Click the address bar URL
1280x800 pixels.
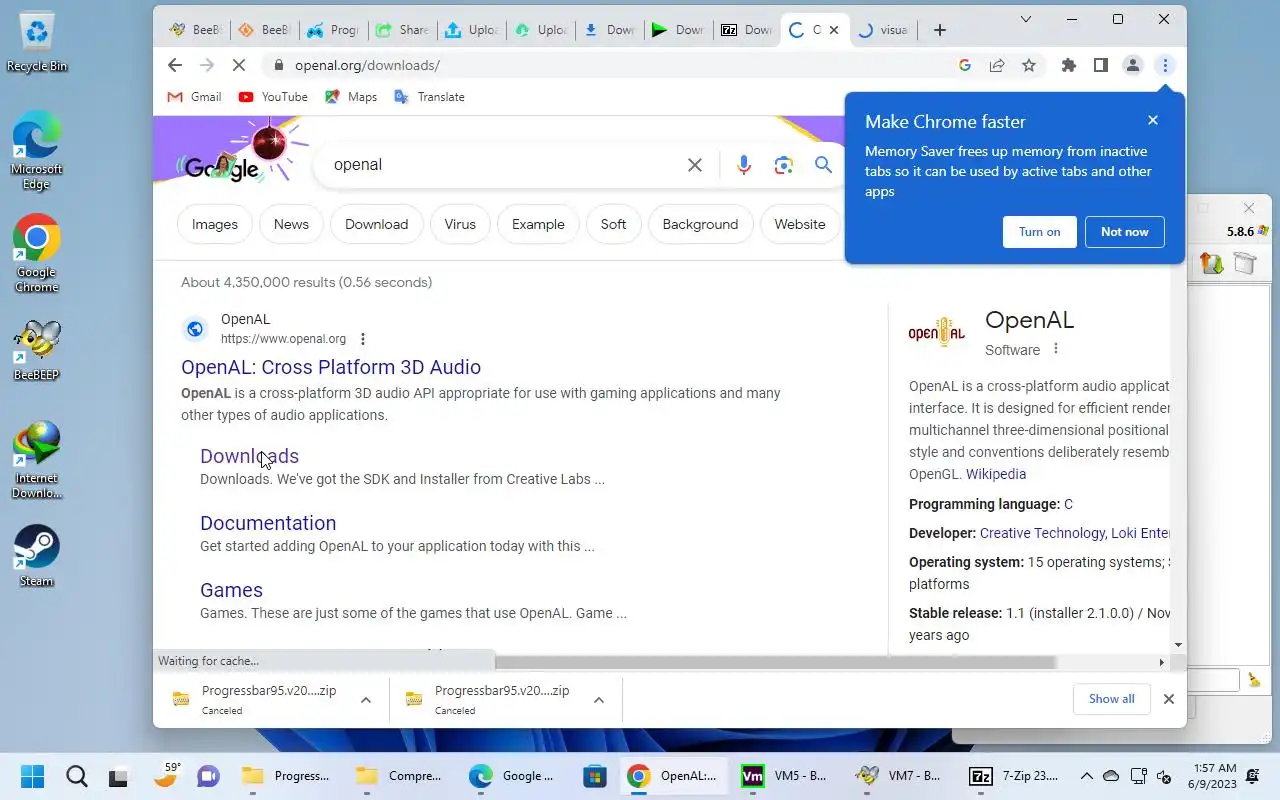(367, 65)
